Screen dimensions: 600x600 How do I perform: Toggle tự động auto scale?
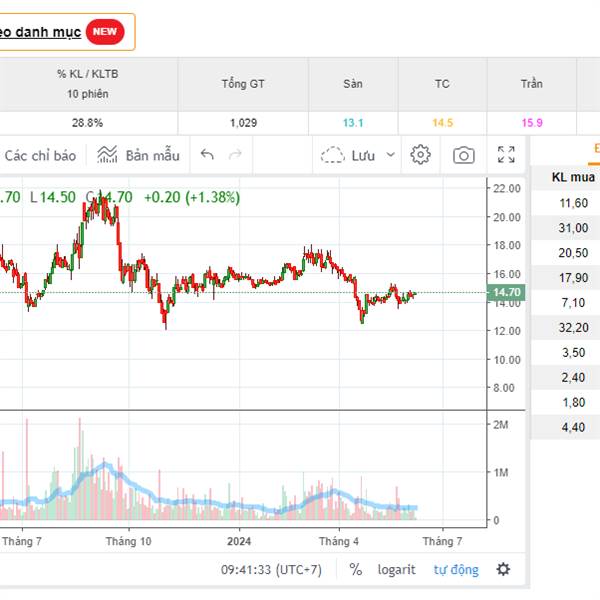[x=455, y=569]
